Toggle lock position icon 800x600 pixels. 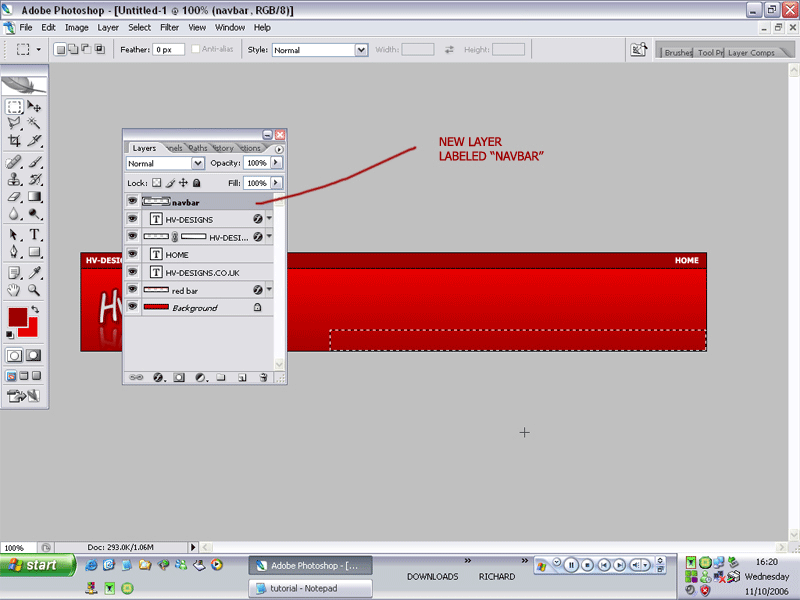click(183, 183)
